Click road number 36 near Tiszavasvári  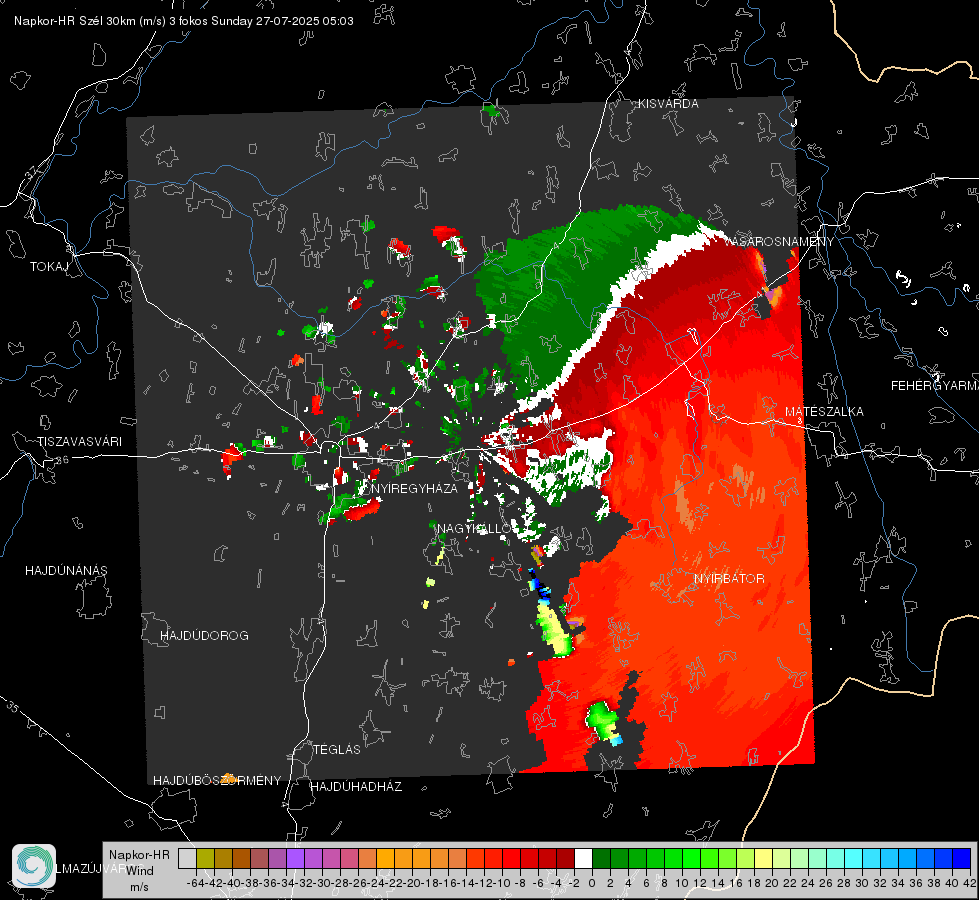click(62, 460)
